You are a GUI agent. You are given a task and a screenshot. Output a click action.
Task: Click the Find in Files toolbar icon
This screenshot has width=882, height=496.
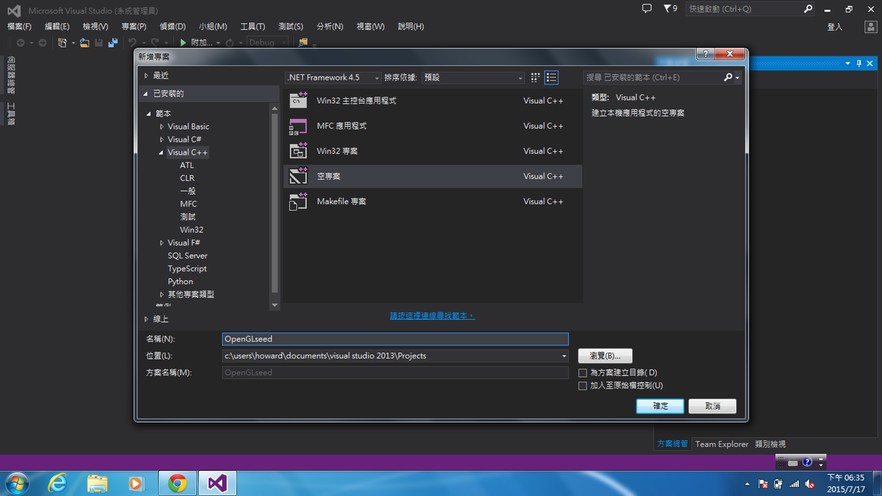tap(303, 43)
